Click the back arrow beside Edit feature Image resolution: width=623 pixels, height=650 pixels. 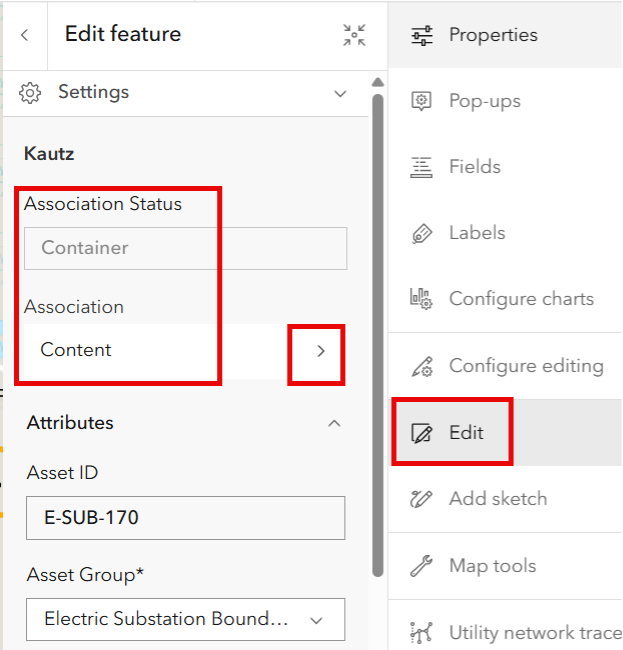tap(24, 35)
